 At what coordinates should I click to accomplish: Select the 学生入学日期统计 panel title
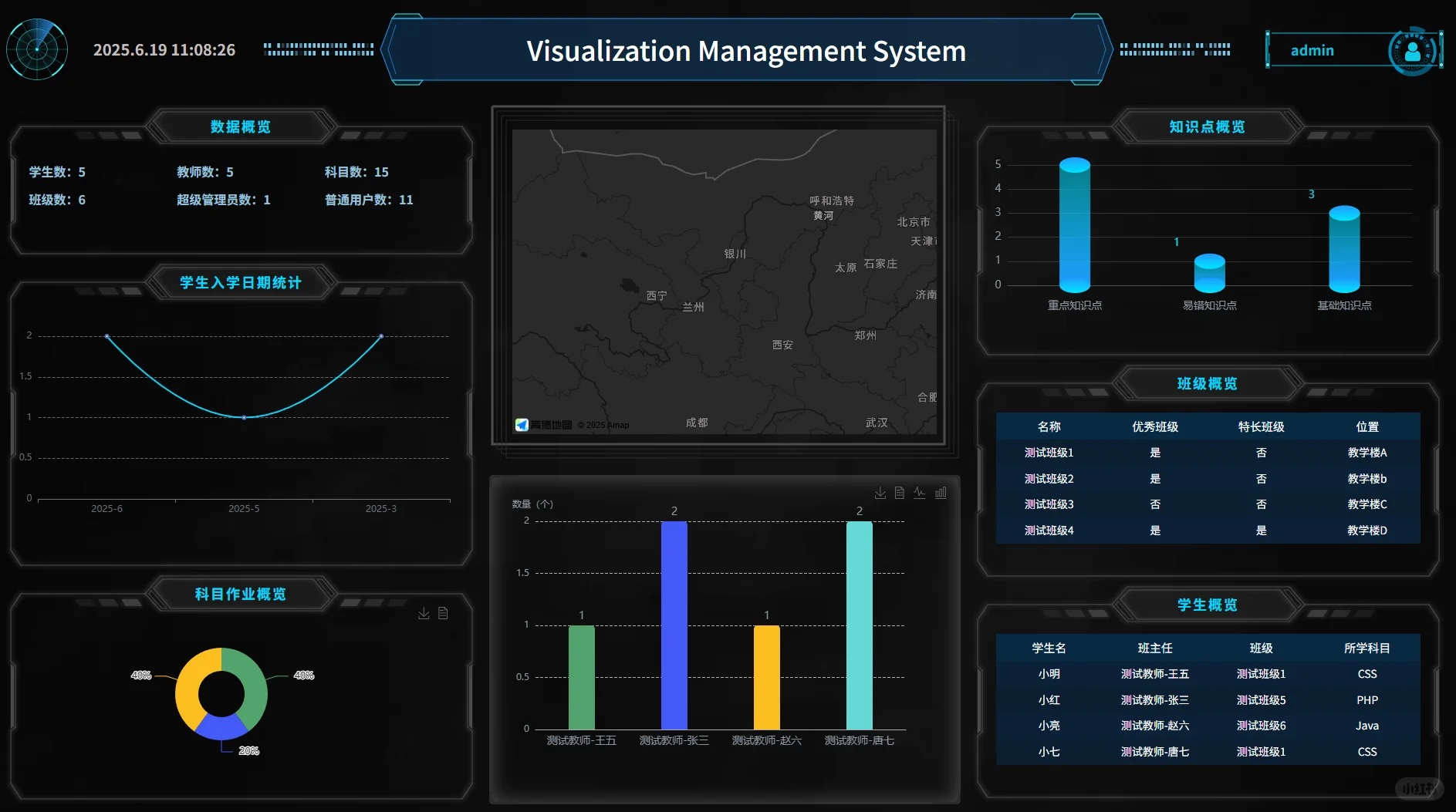coord(241,282)
